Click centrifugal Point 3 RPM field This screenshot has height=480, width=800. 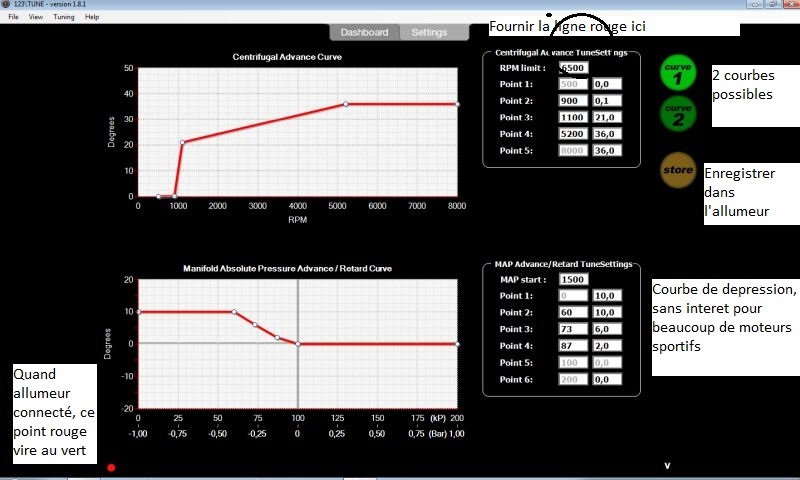pos(573,117)
